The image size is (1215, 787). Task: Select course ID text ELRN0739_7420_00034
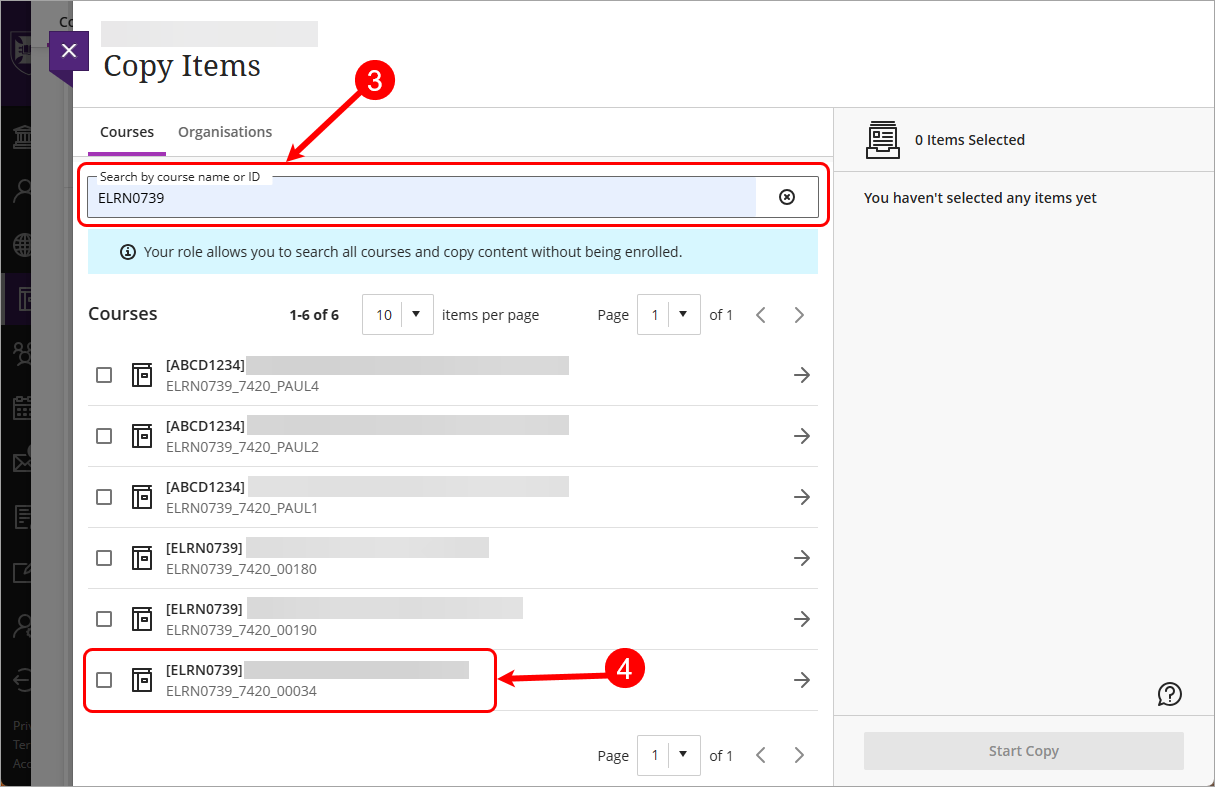click(x=241, y=691)
